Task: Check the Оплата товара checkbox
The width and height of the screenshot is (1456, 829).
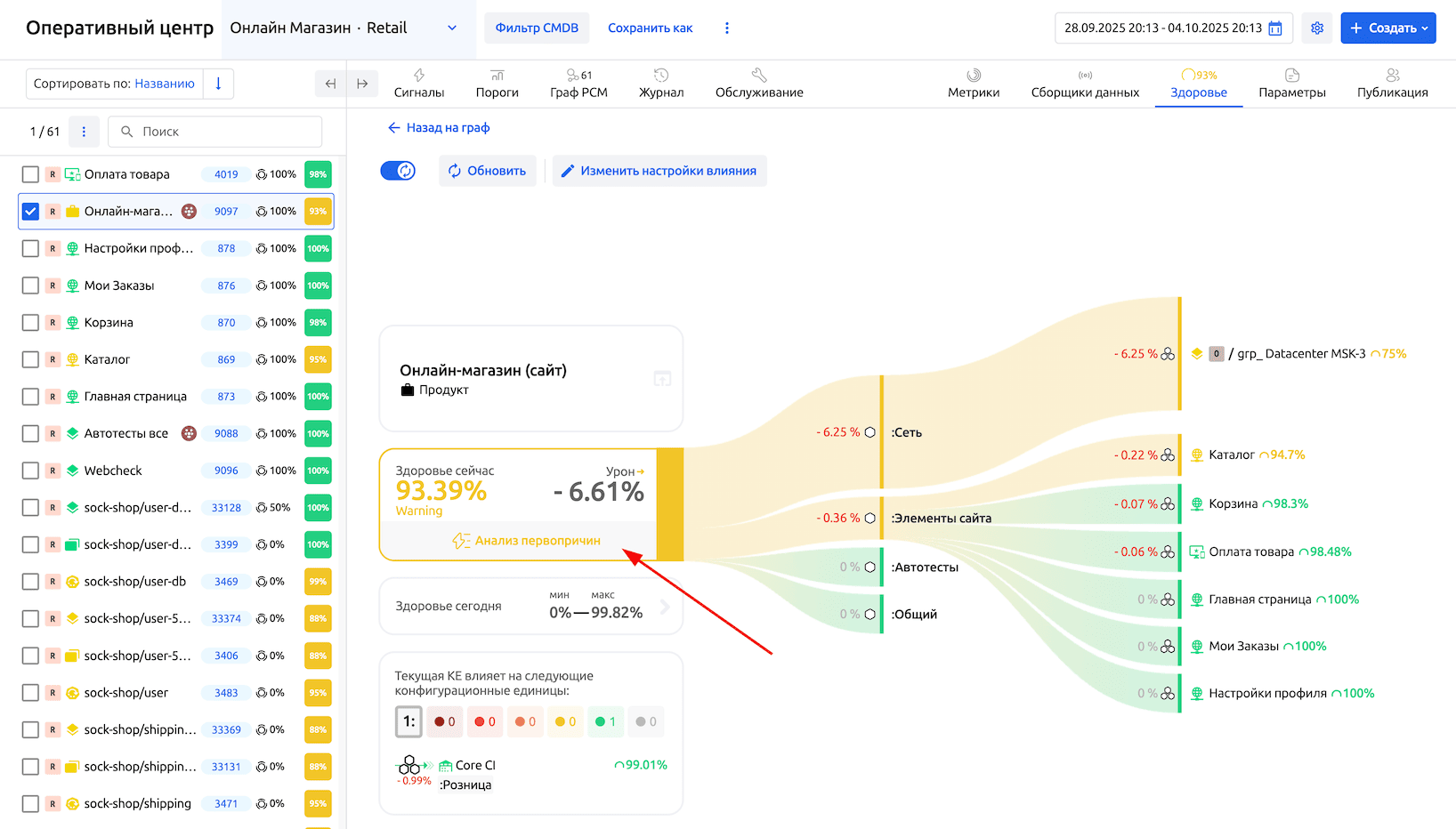Action: pyautogui.click(x=30, y=174)
